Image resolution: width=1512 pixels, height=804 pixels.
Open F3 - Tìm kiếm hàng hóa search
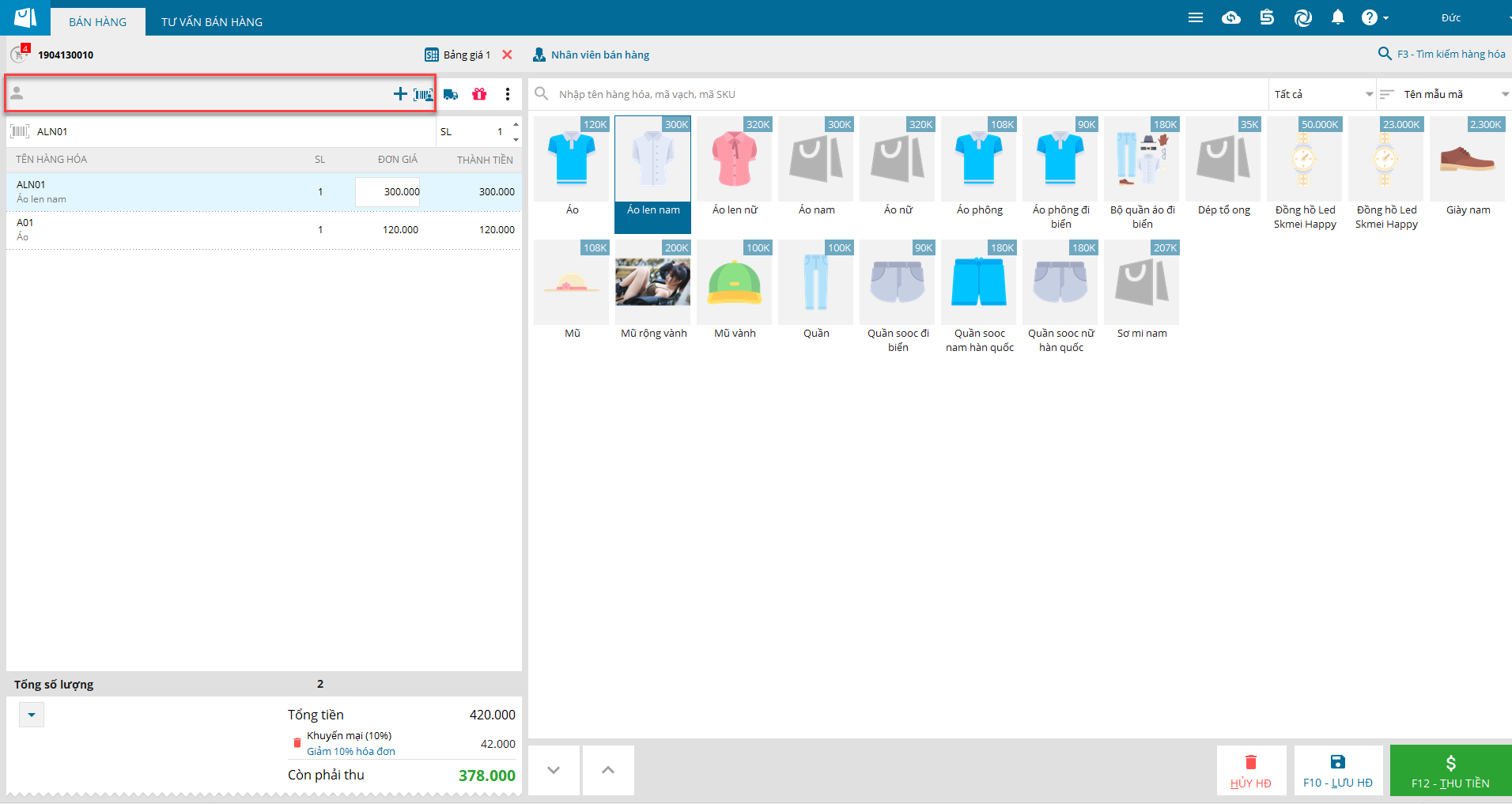[x=1442, y=54]
